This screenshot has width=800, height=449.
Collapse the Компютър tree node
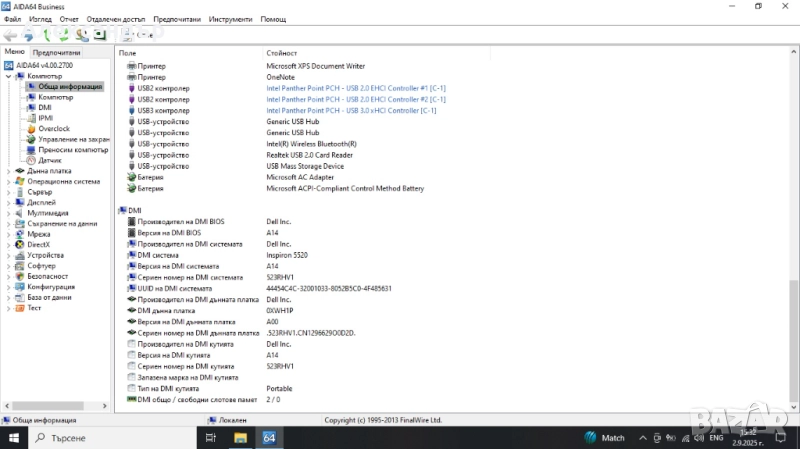pyautogui.click(x=9, y=76)
